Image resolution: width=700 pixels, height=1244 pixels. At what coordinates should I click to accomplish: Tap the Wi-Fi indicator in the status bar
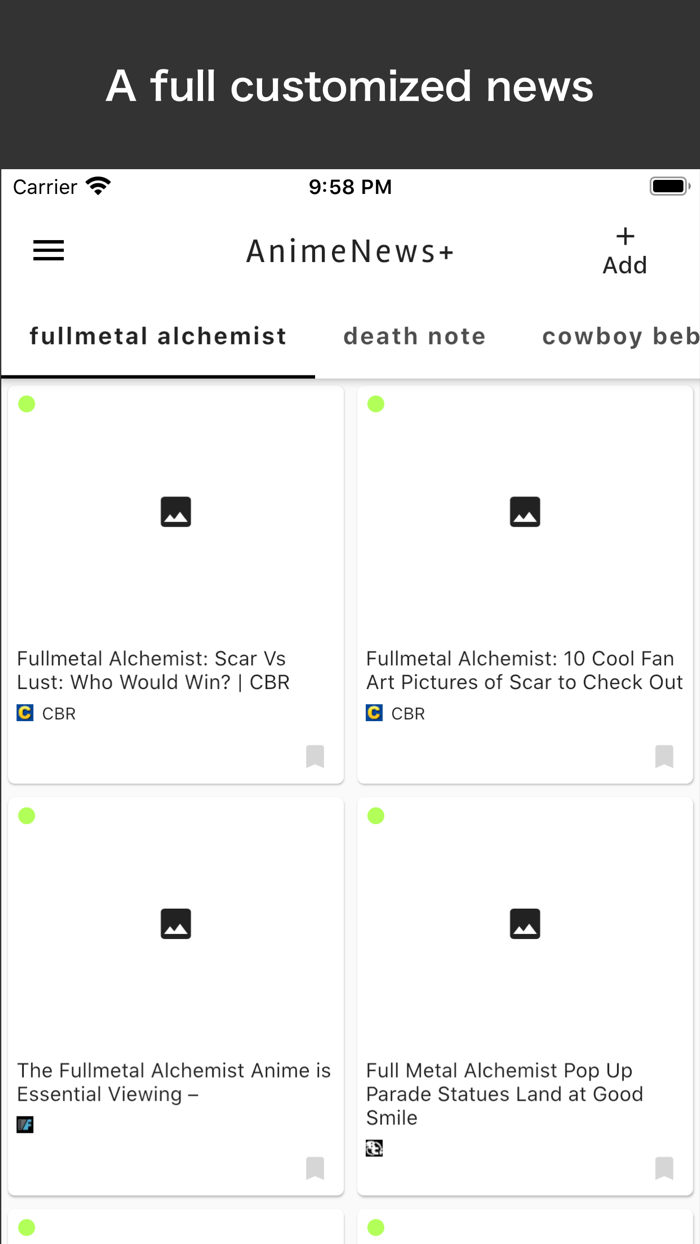point(97,185)
